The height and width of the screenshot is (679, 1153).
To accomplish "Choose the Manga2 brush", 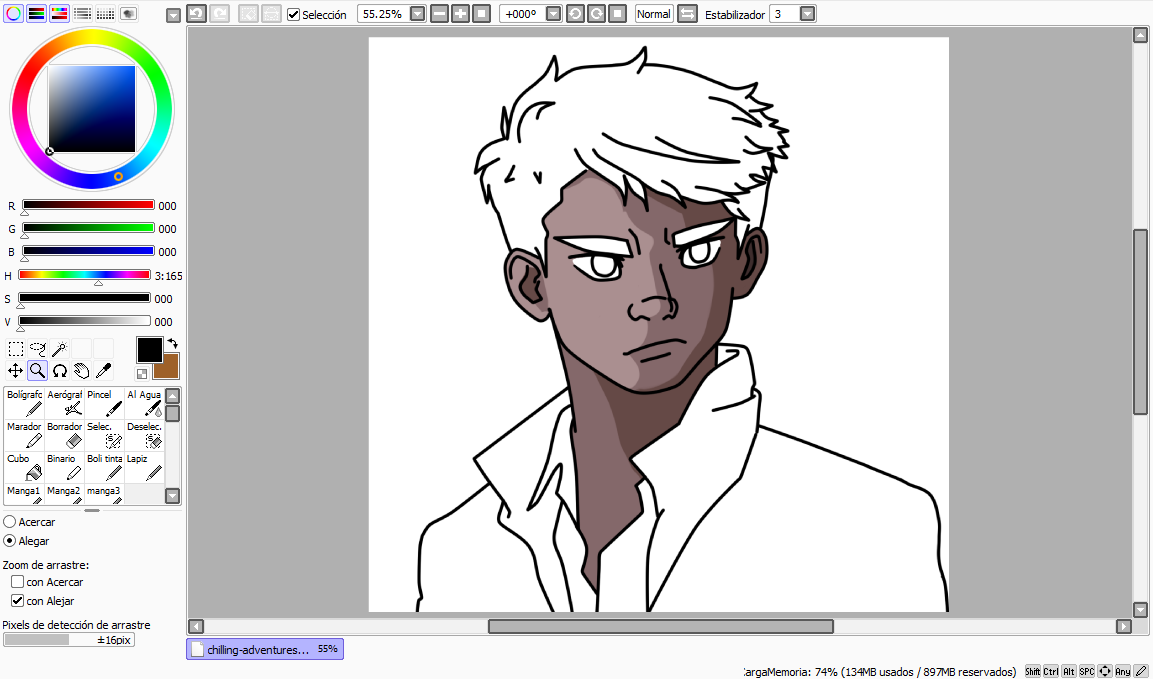I will (x=65, y=494).
